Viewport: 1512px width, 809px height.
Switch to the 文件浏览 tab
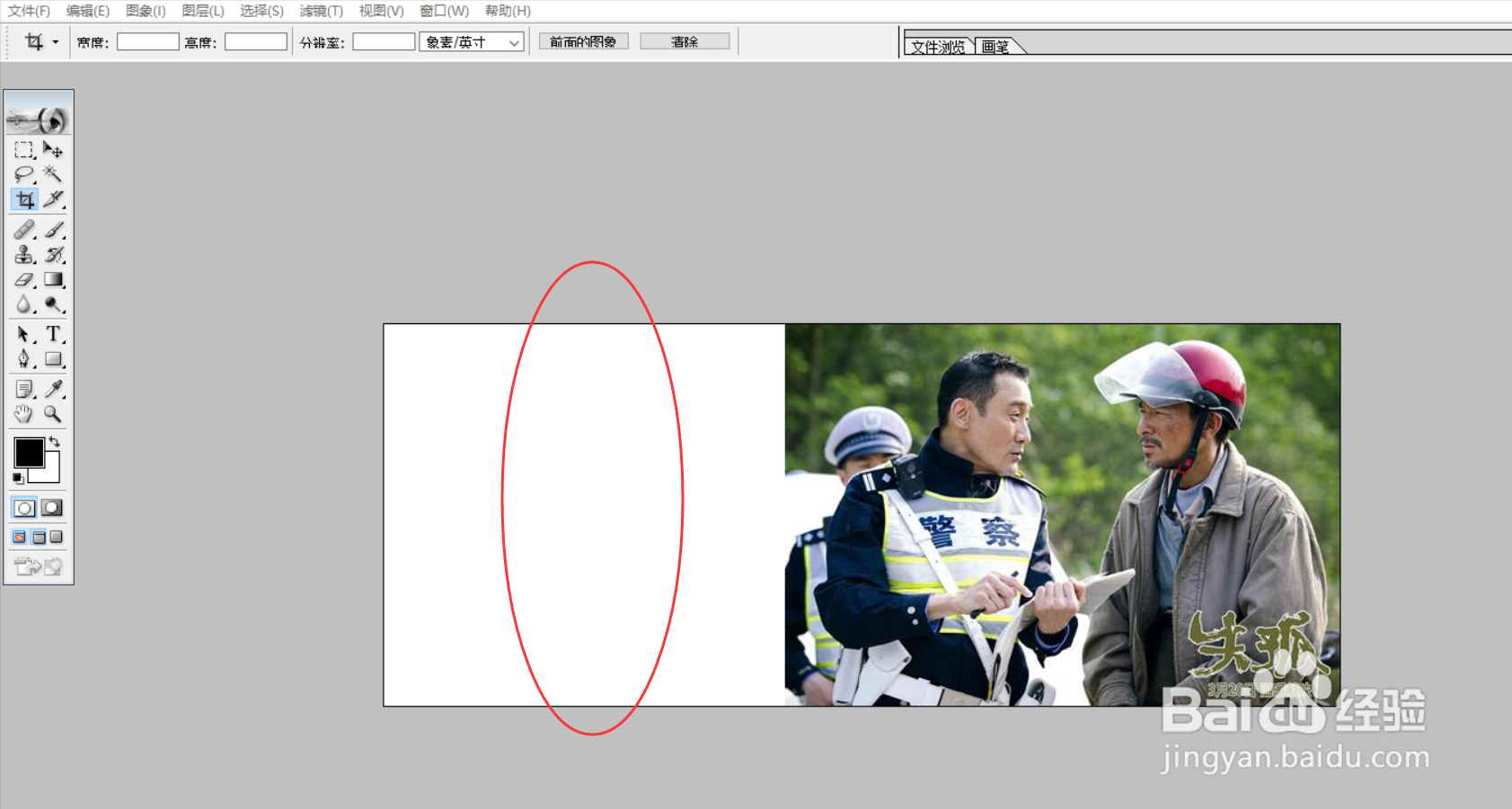point(938,47)
